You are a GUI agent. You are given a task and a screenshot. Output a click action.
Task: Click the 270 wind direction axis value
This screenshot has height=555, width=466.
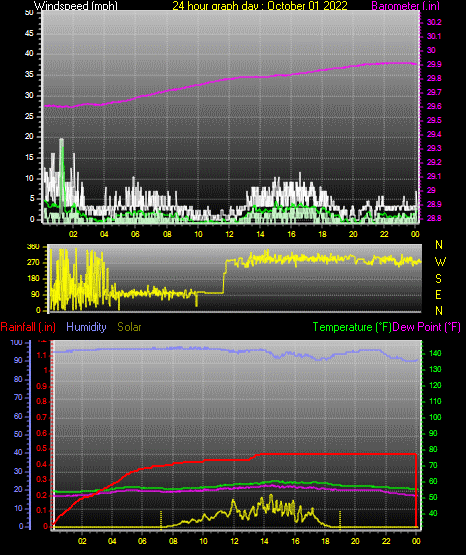[33, 263]
